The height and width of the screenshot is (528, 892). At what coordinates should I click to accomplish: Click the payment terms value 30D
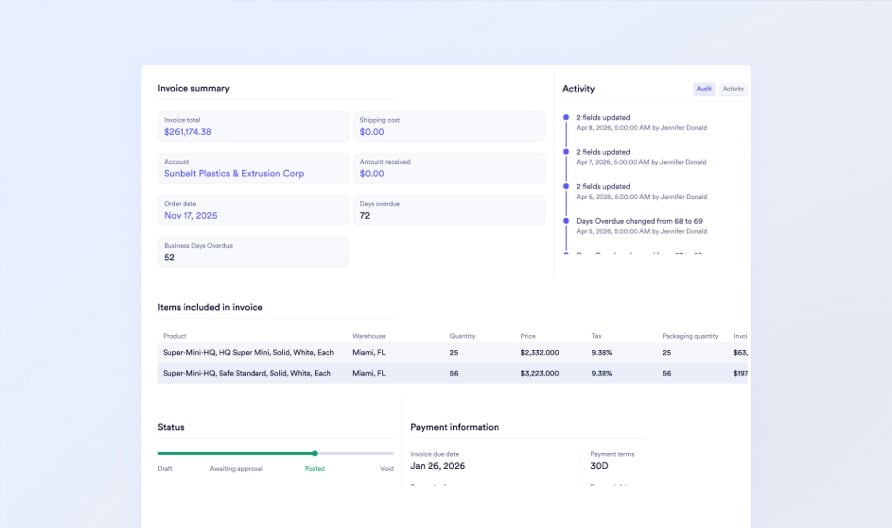tap(599, 466)
